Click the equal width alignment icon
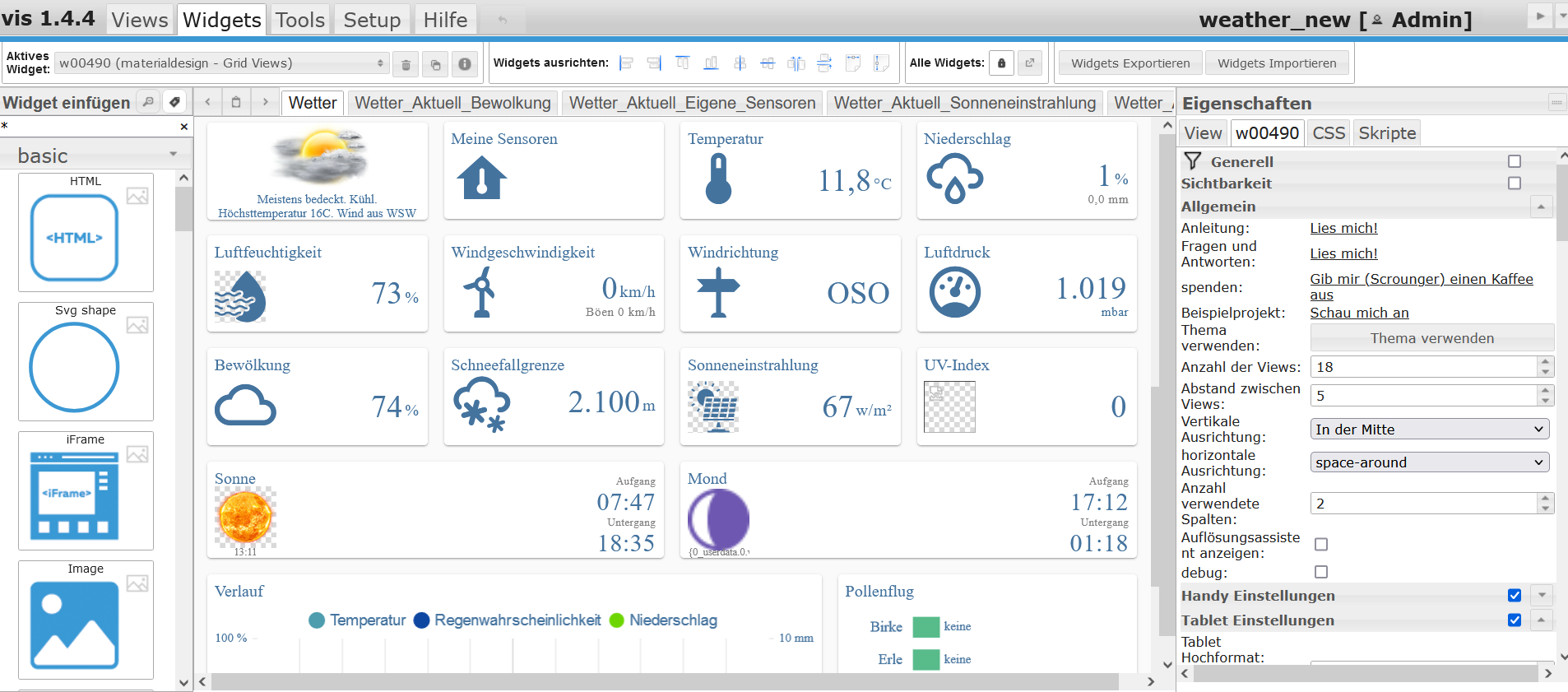 tap(853, 63)
